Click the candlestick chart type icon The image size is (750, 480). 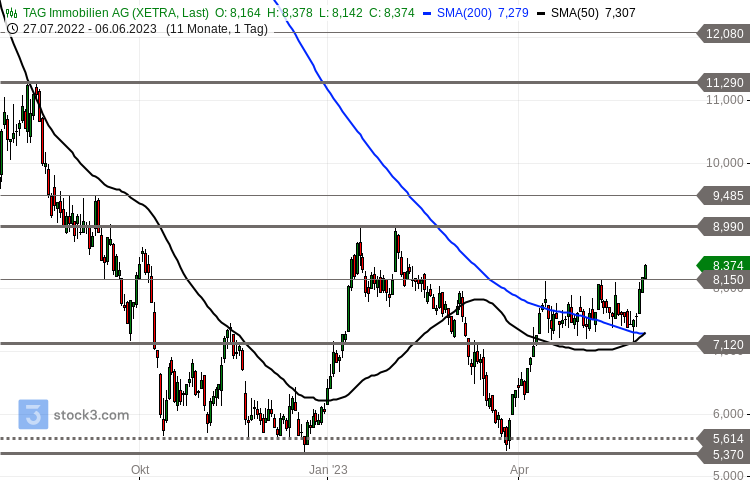pos(11,13)
